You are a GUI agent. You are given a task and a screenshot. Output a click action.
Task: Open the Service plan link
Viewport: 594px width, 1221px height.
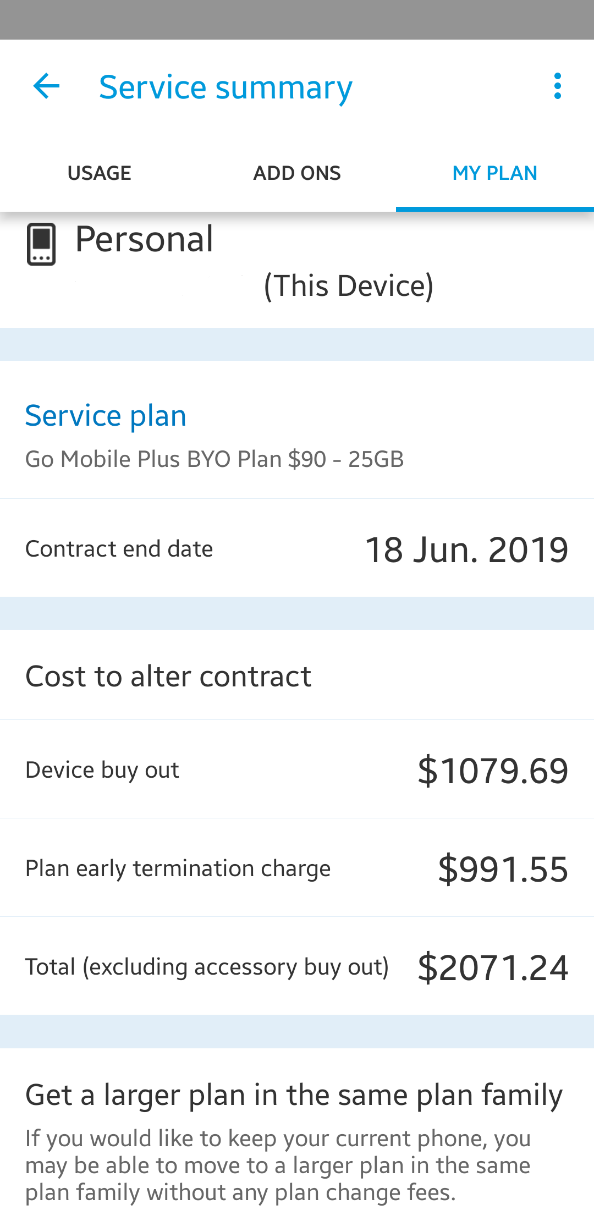click(105, 415)
